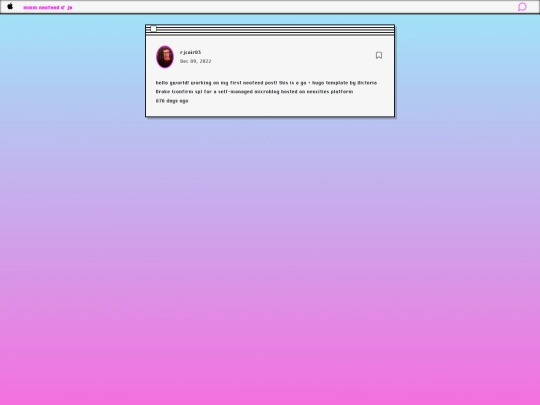Click the post text starting with 'hello'
This screenshot has height=405, width=540.
coord(266,87)
